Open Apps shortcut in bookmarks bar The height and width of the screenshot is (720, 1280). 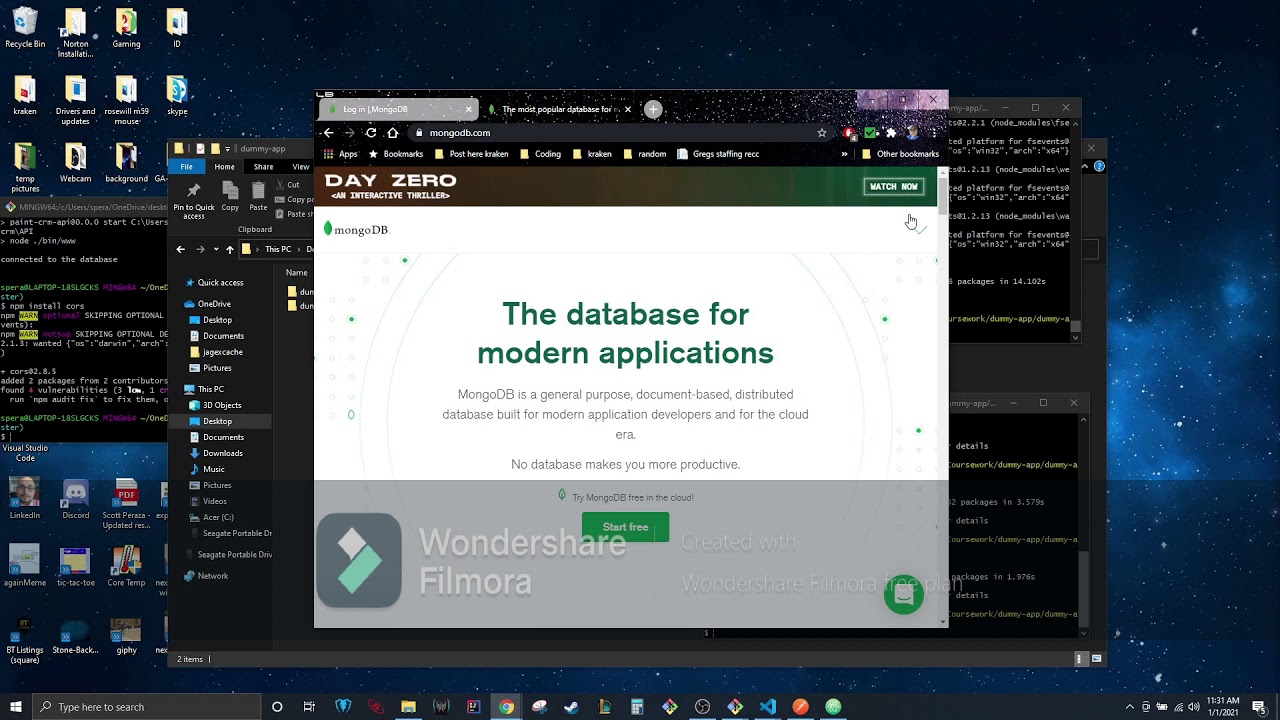(x=340, y=154)
